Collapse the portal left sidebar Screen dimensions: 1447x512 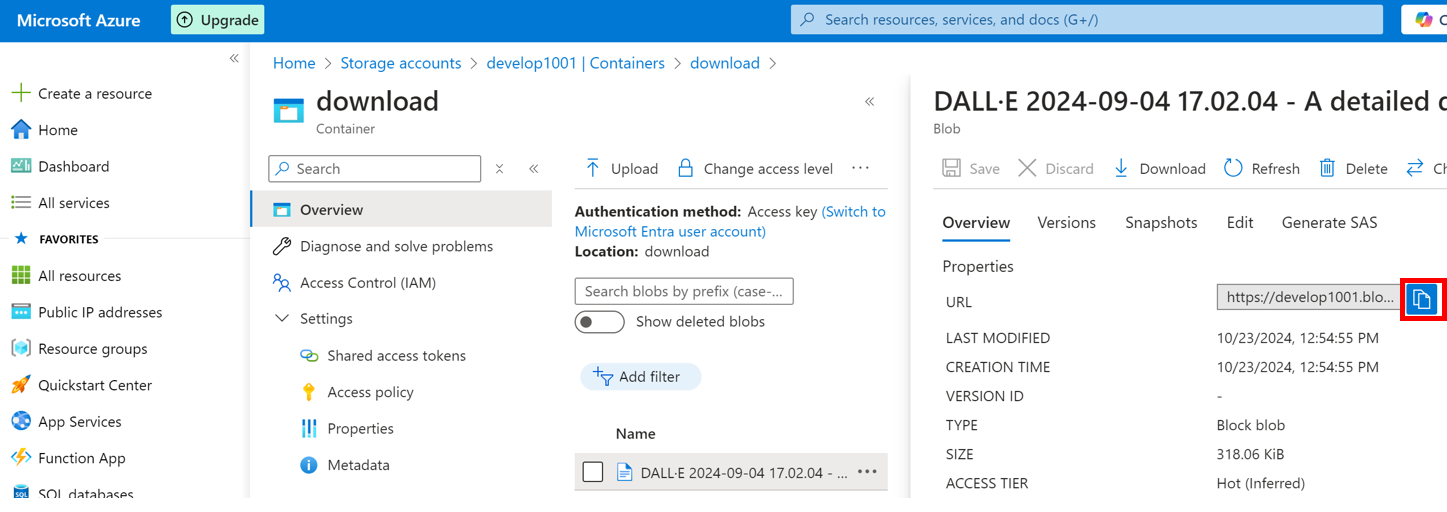pyautogui.click(x=234, y=59)
